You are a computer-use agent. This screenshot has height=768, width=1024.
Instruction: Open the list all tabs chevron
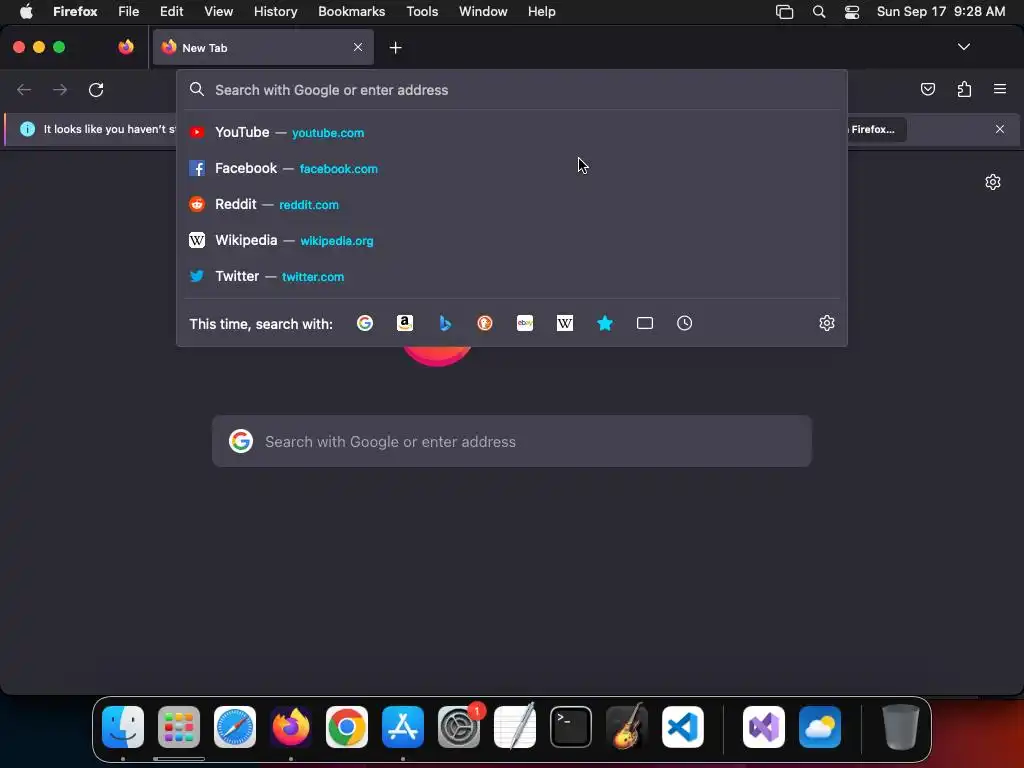coord(963,47)
